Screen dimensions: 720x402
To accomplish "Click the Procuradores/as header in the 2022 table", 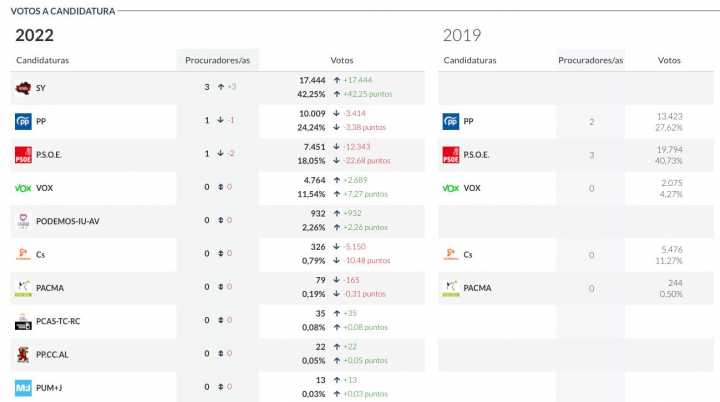I will coord(217,60).
